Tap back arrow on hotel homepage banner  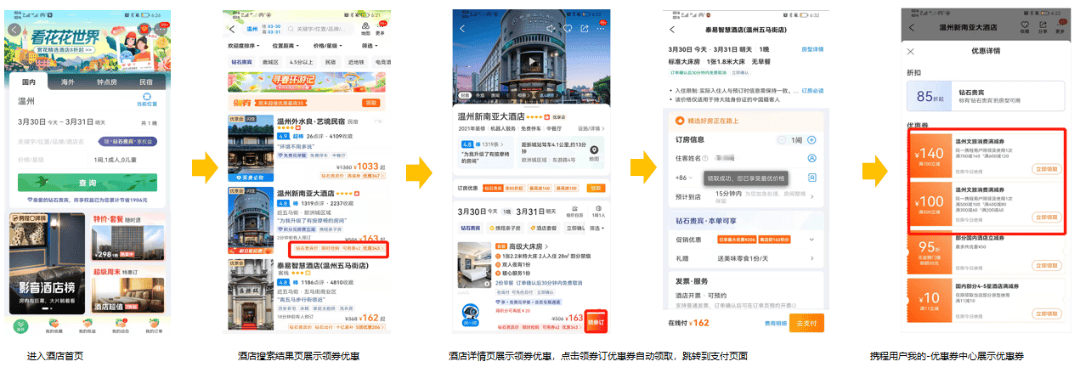click(14, 29)
